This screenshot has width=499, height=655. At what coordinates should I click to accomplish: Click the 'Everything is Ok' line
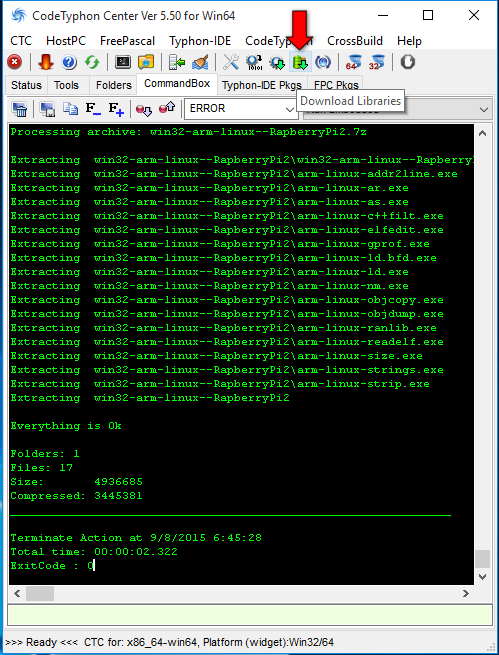click(66, 426)
